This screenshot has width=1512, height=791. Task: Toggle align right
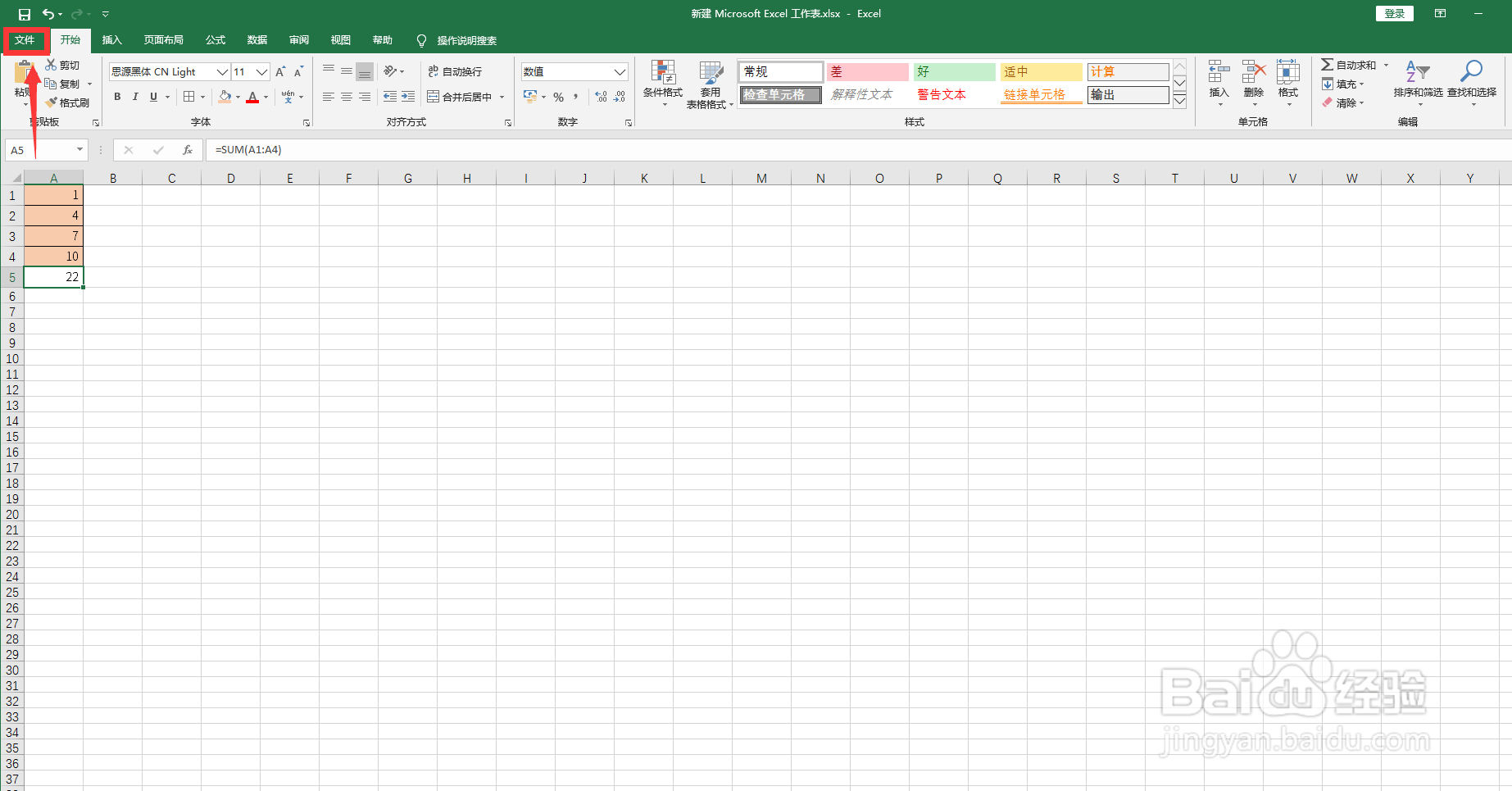tap(365, 97)
